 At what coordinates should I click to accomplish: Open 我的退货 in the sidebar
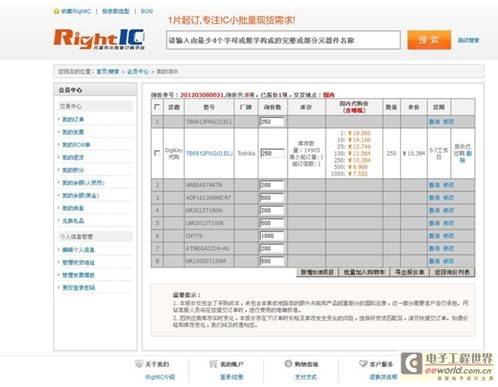point(73,157)
